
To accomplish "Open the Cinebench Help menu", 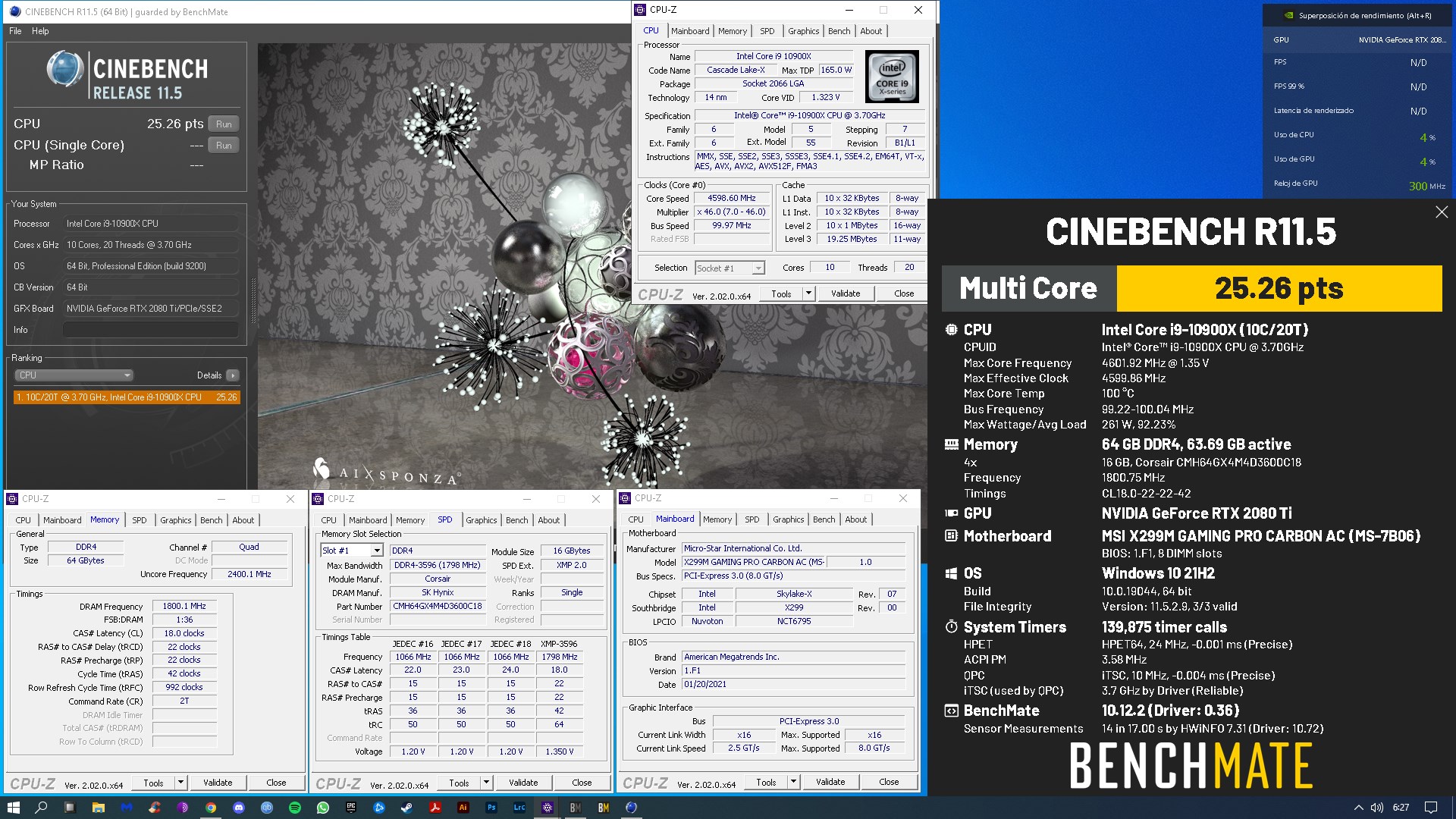I will pos(40,31).
